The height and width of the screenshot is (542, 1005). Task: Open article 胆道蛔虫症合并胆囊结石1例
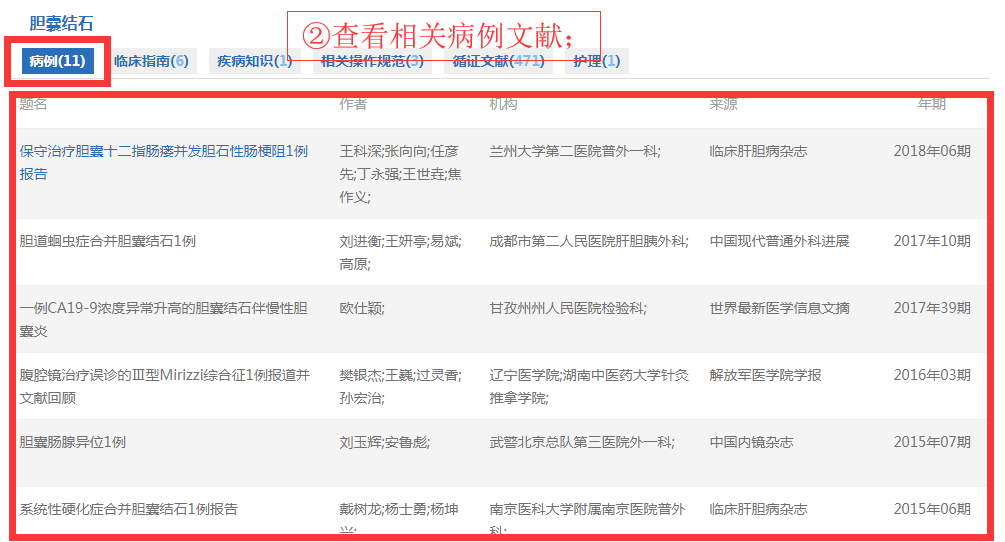click(x=108, y=241)
